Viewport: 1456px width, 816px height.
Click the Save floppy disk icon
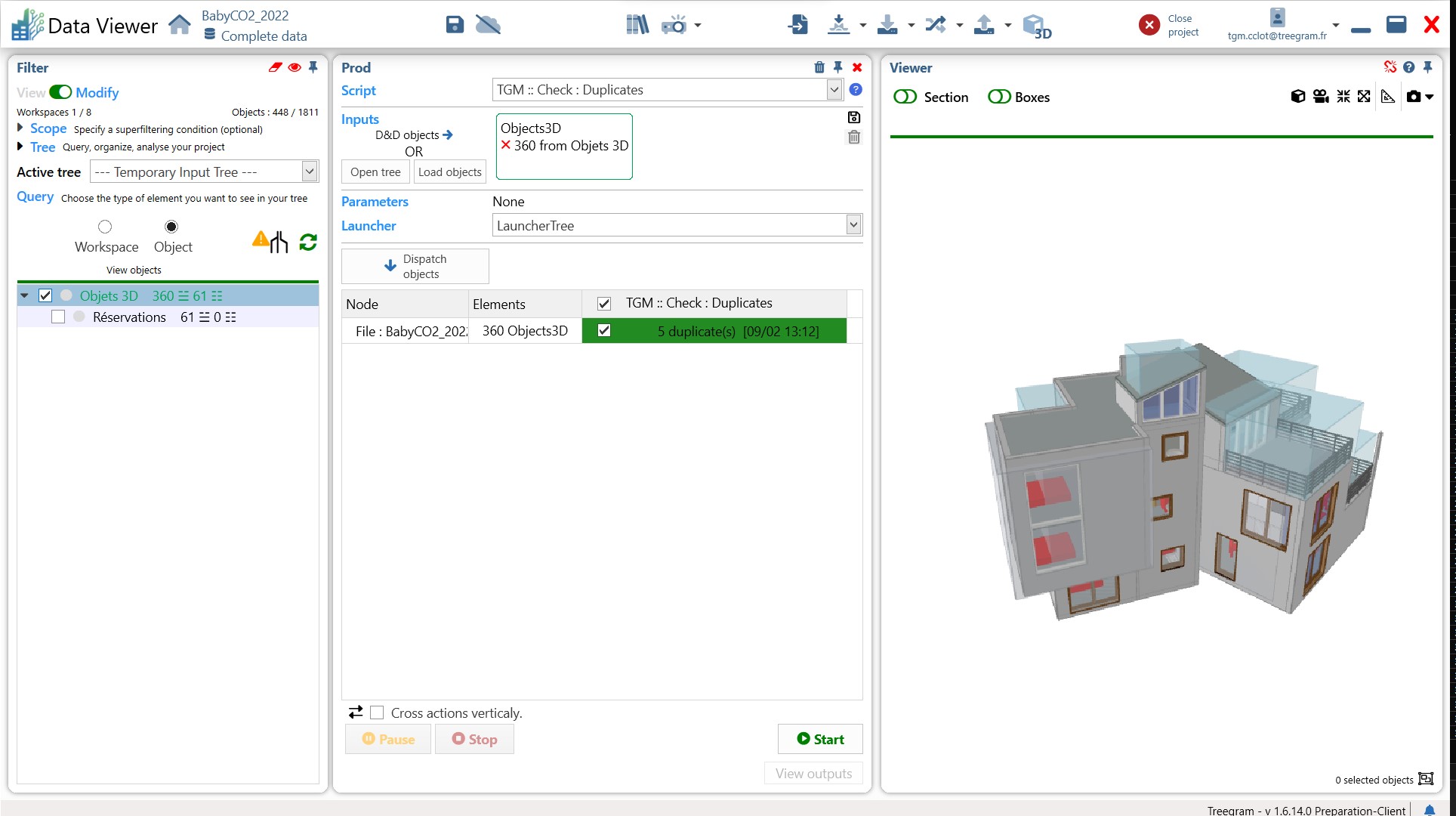click(455, 25)
